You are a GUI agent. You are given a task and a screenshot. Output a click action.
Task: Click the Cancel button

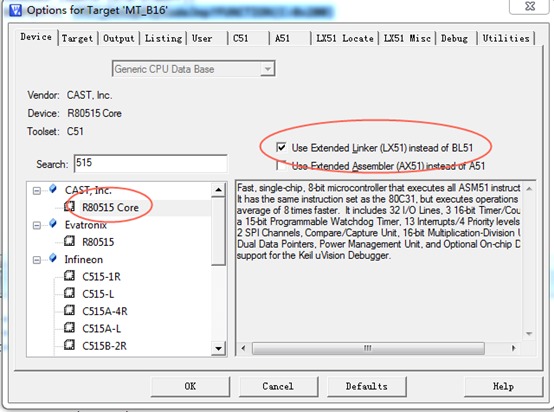point(278,386)
